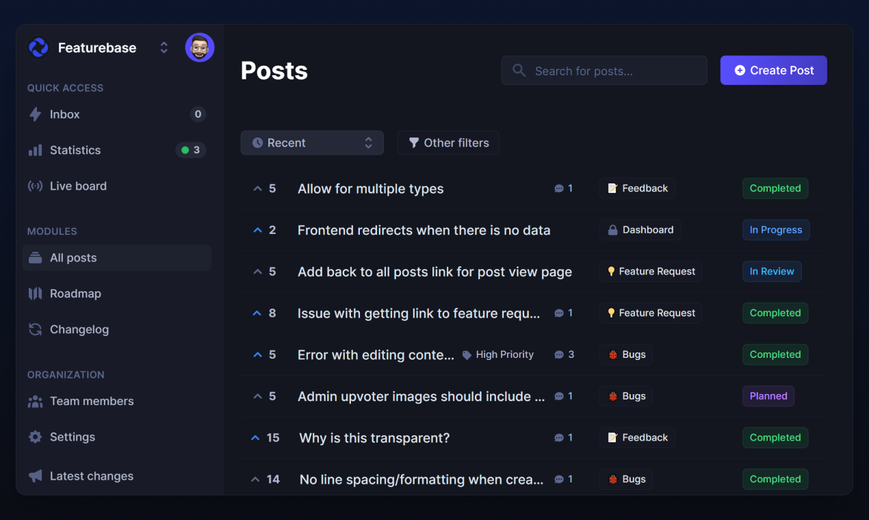Select All posts in sidebar
This screenshot has height=520, width=869.
(117, 258)
